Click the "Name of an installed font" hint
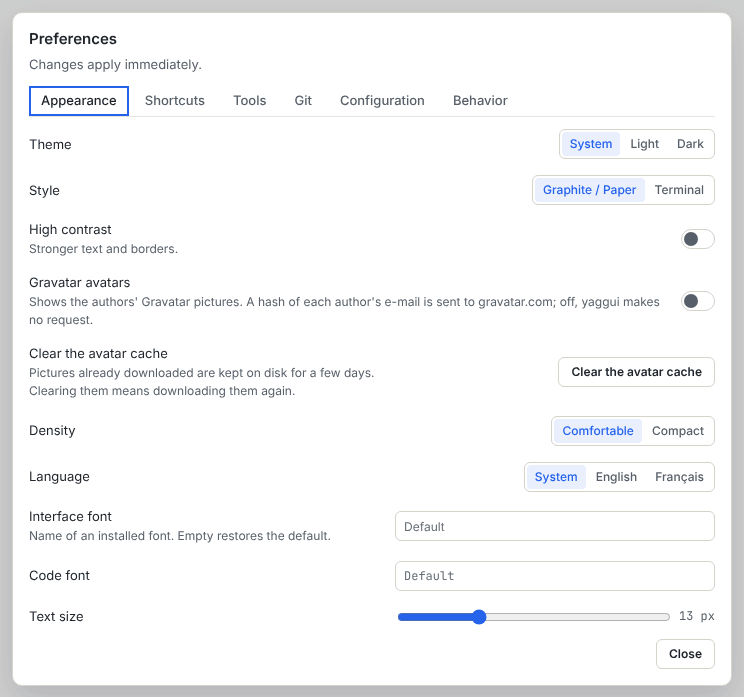The image size is (744, 697). coord(180,536)
